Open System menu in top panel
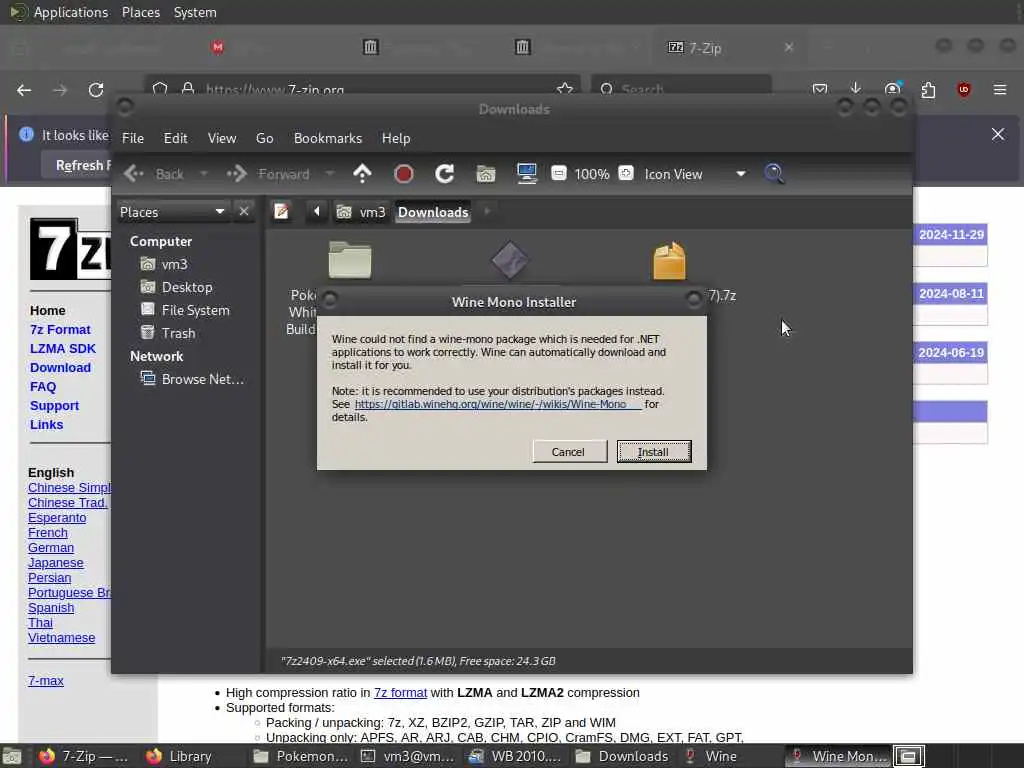Screen dimensions: 1024x768 click(x=195, y=12)
